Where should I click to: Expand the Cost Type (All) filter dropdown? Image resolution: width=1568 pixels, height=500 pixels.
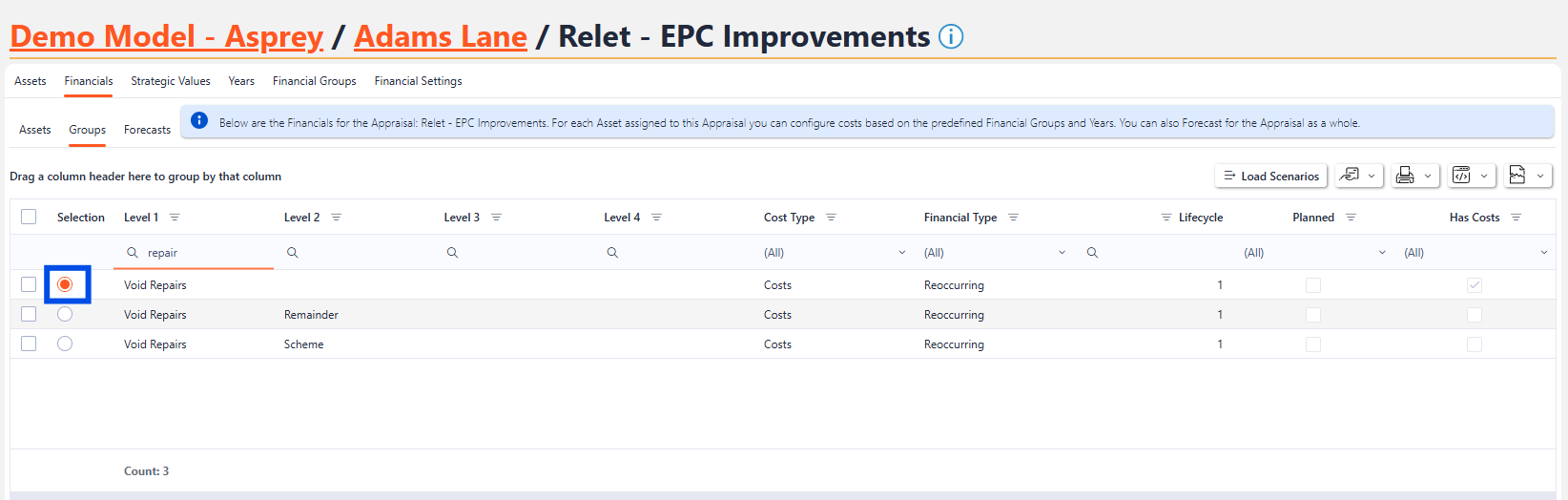click(x=901, y=253)
